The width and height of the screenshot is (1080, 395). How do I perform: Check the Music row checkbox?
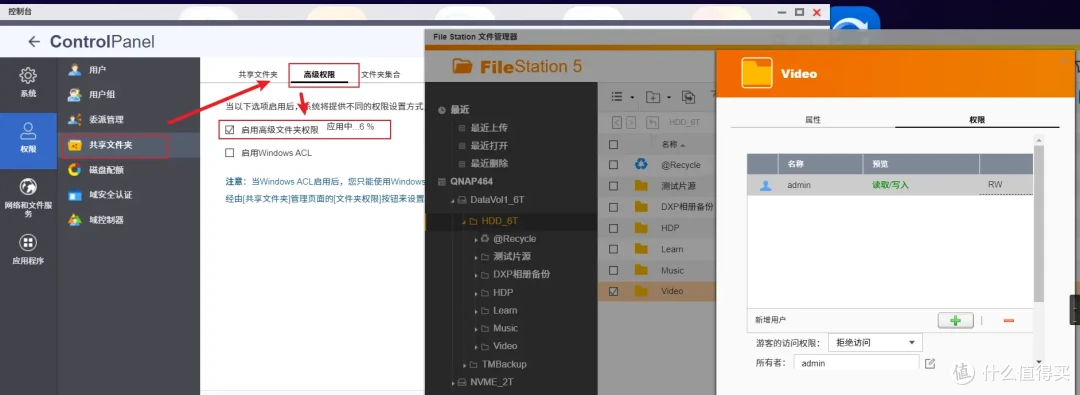click(x=614, y=270)
